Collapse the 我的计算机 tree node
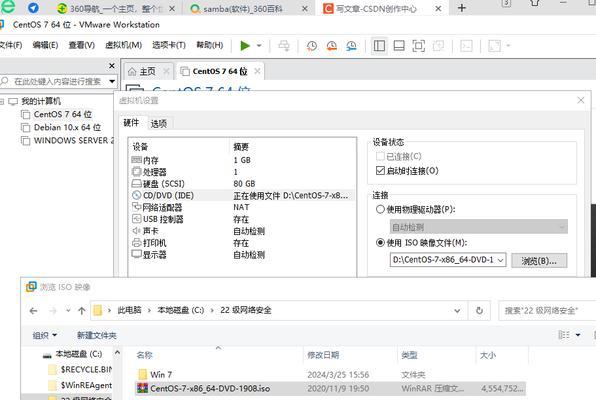 2,101
